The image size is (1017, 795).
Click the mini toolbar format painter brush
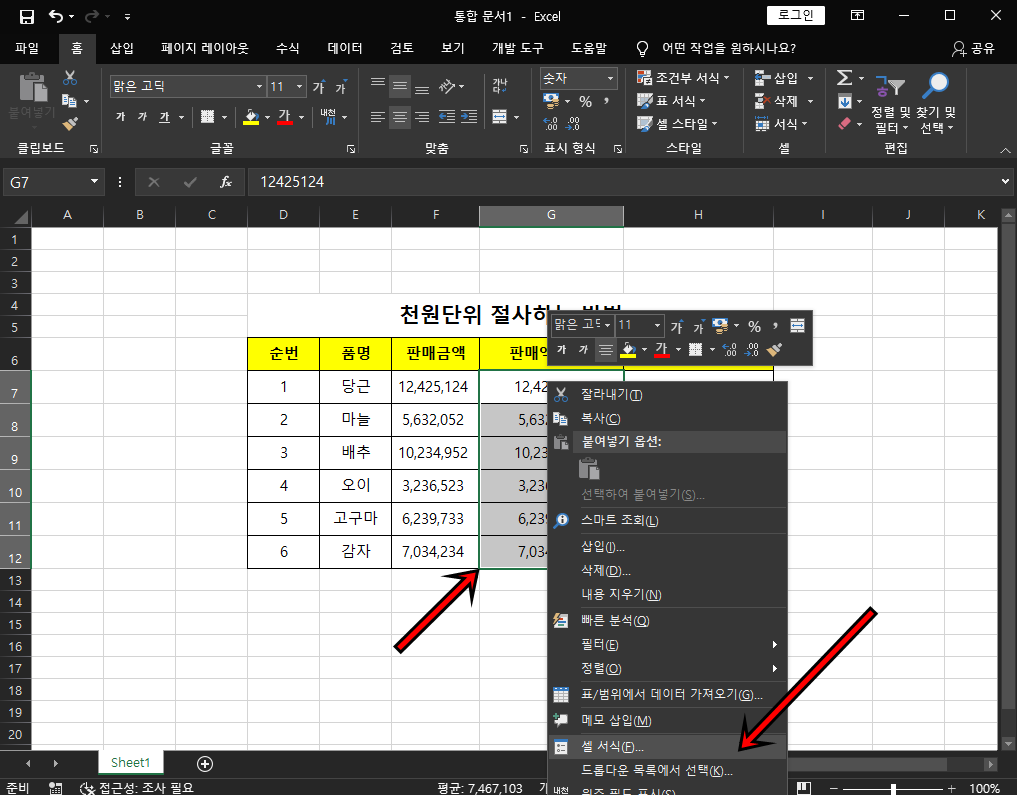[x=774, y=350]
